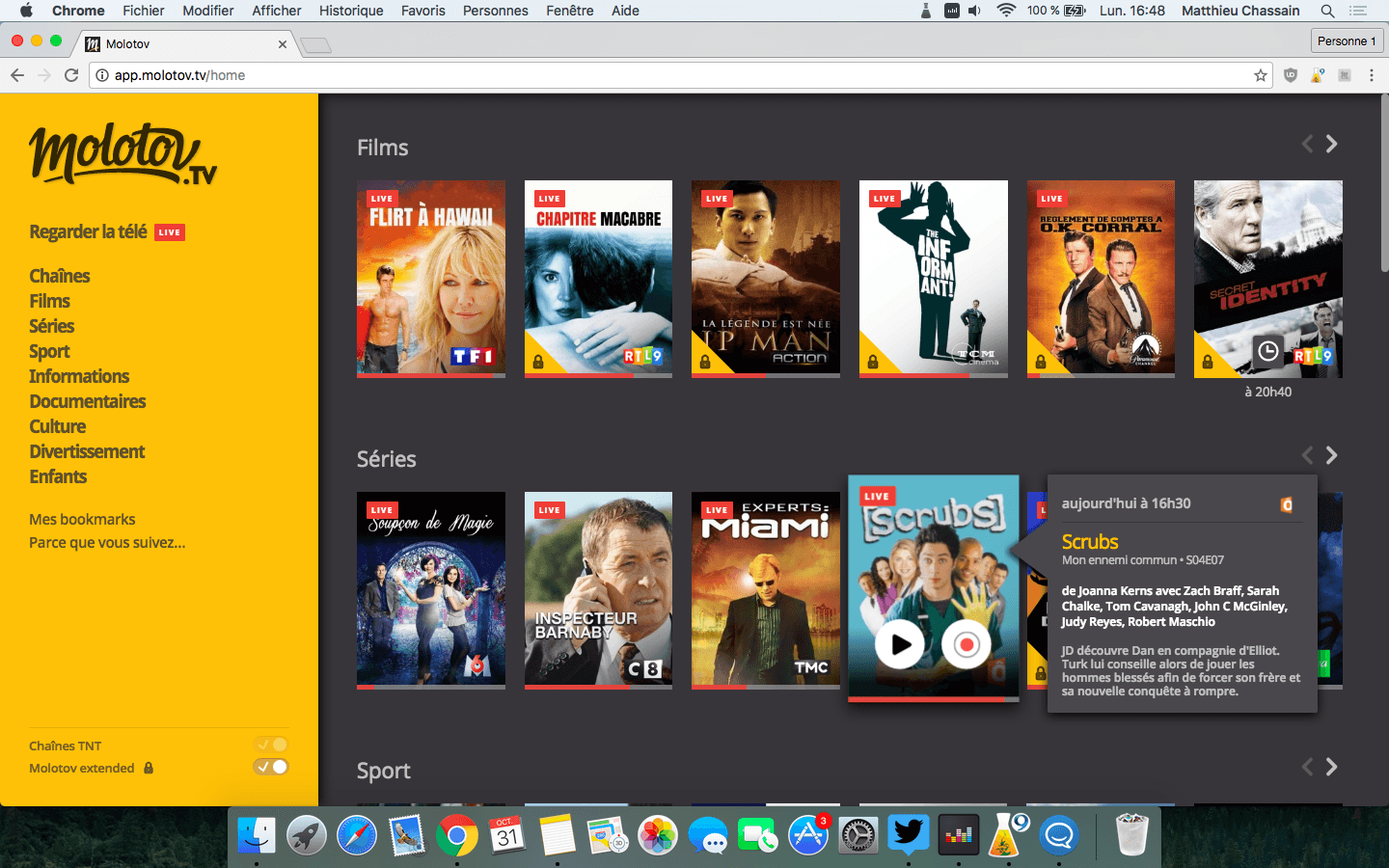1389x868 pixels.
Task: Open the Fenêtre menu
Action: click(570, 11)
